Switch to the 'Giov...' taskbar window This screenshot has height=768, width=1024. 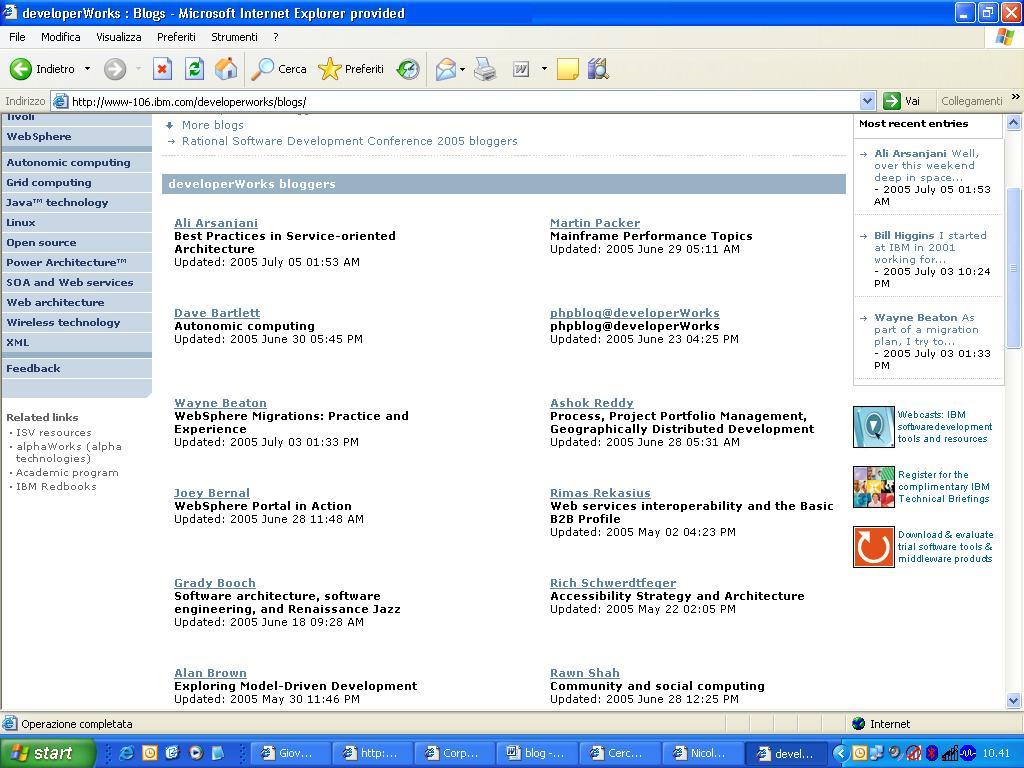[290, 753]
